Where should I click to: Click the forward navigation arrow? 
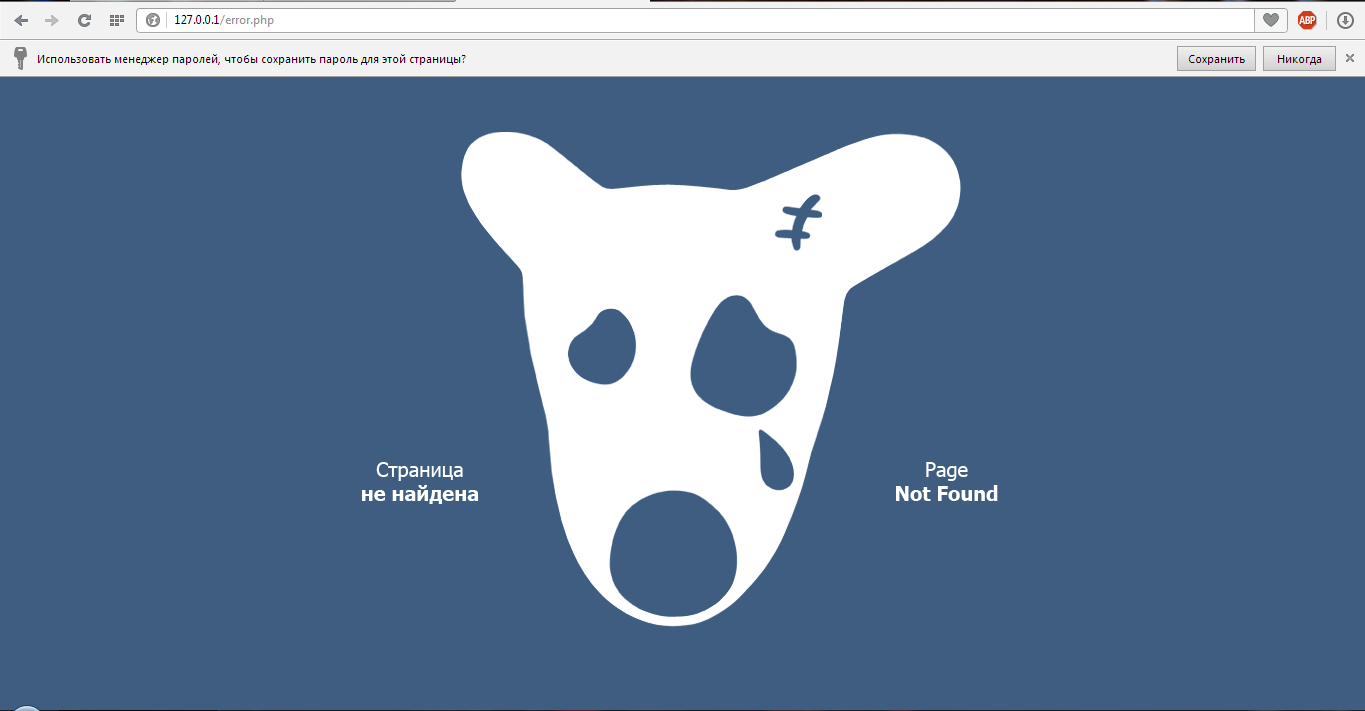tap(52, 20)
